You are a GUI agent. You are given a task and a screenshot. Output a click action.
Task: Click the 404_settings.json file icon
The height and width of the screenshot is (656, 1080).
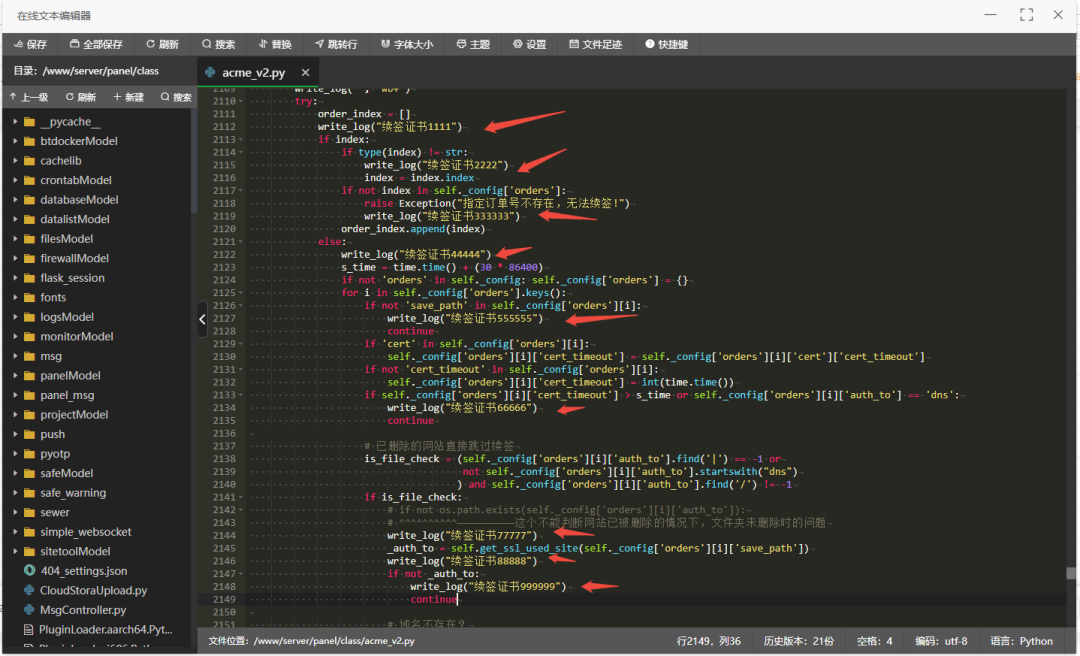point(29,571)
